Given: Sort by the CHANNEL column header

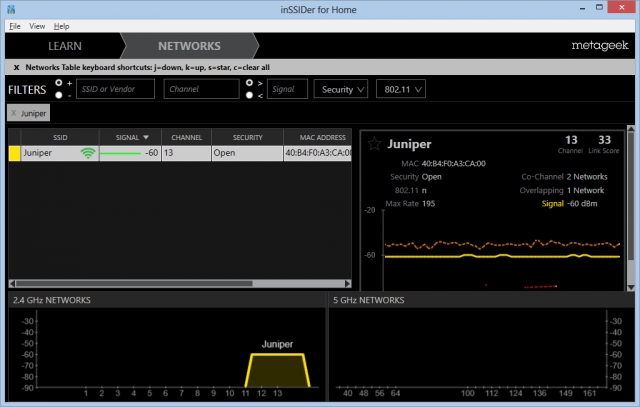Looking at the screenshot, I should [x=187, y=137].
